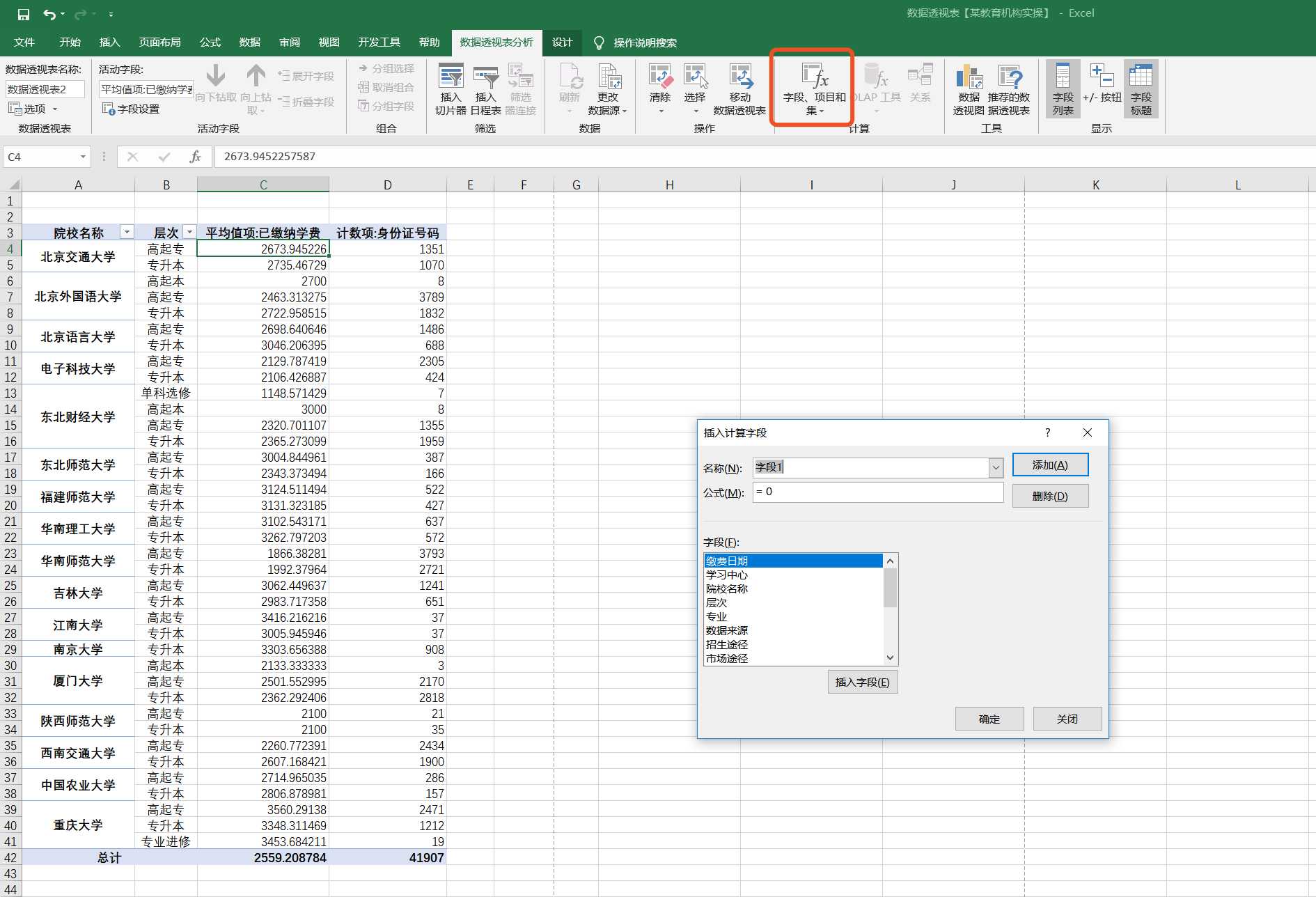Open the 名称 combo box dropdown in dialog
1316x897 pixels.
tap(996, 468)
